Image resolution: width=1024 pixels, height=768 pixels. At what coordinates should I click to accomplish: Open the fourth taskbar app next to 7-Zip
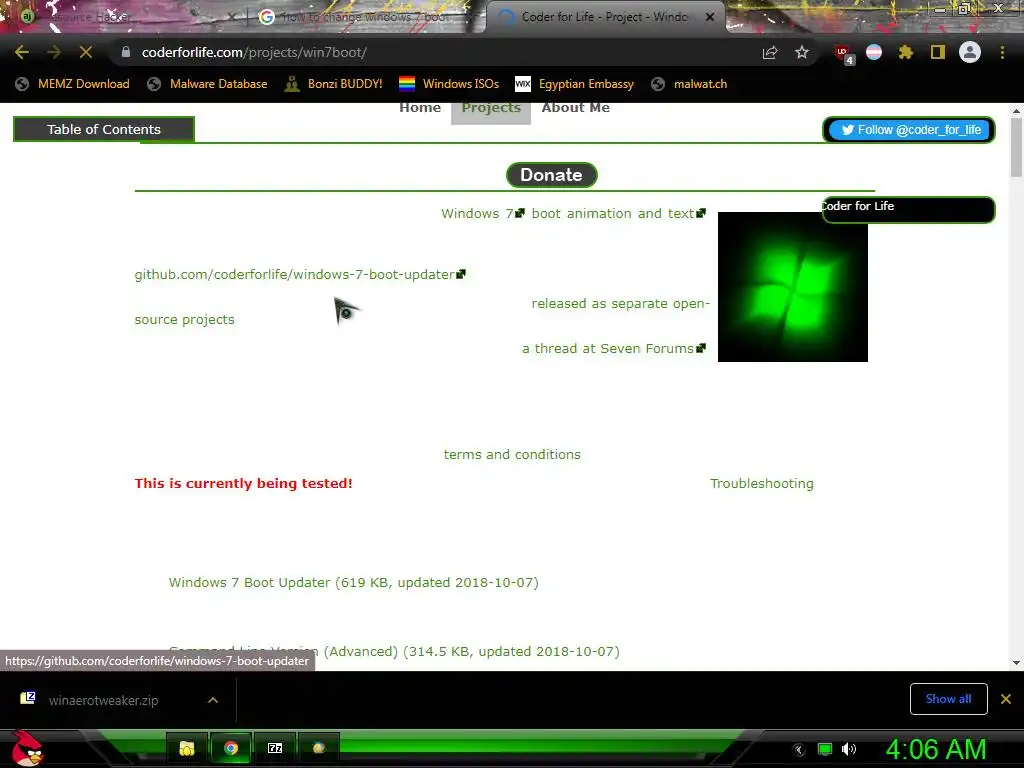[x=319, y=748]
